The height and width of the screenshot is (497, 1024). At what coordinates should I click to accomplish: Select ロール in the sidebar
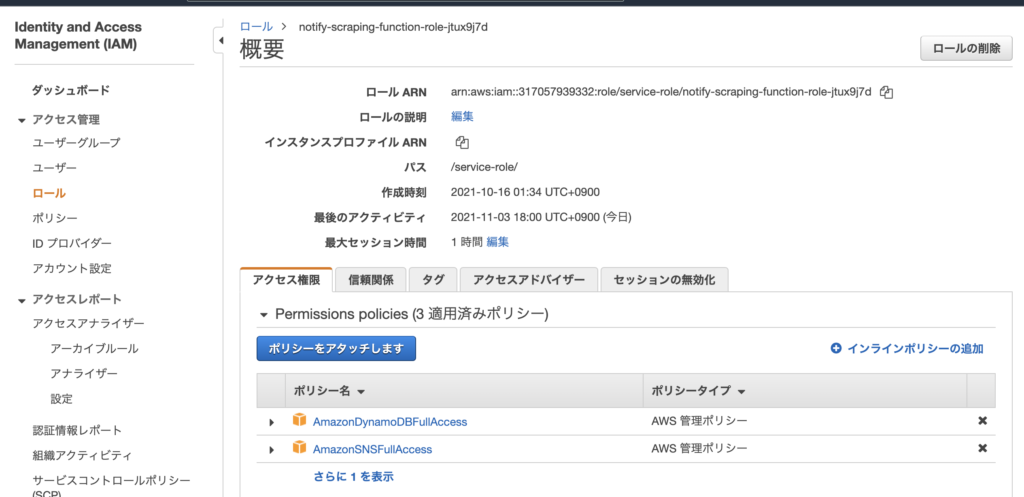(x=49, y=193)
